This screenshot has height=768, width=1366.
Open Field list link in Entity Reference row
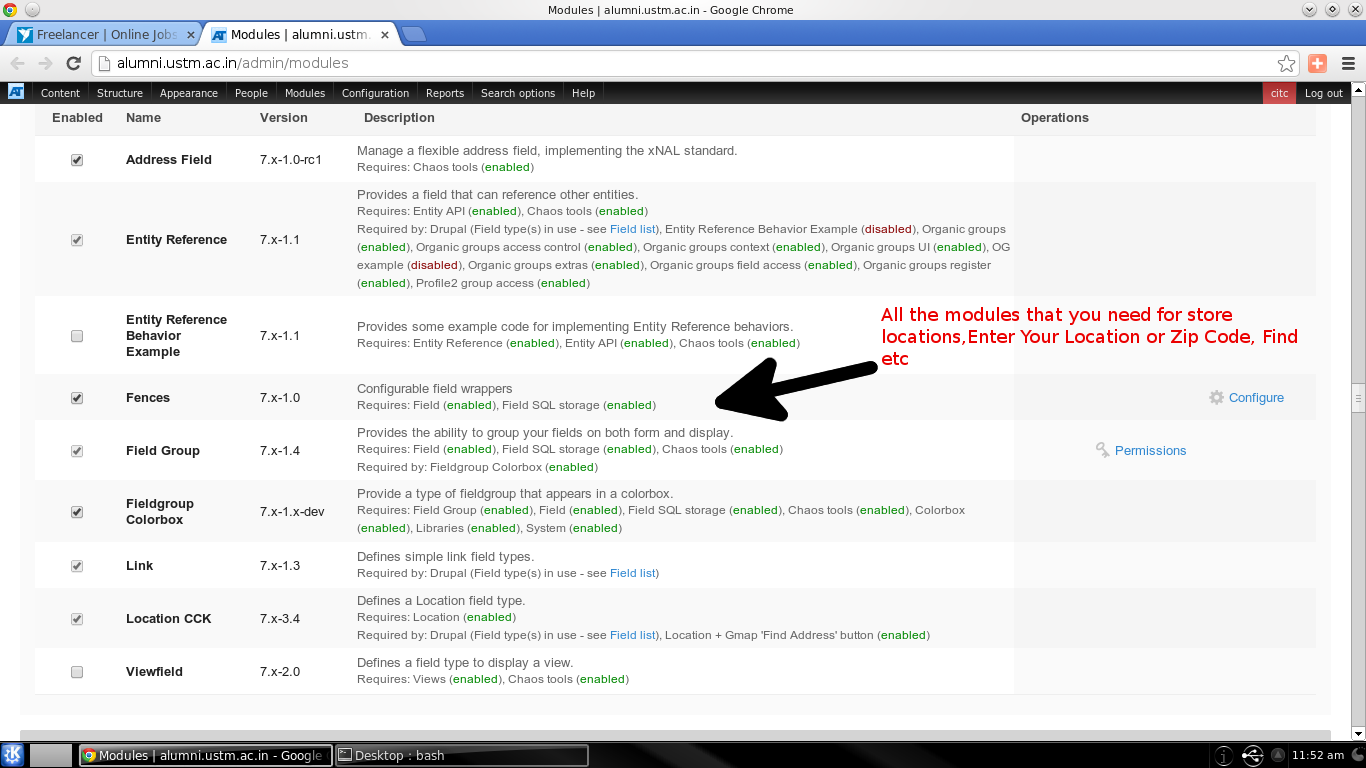pos(634,229)
